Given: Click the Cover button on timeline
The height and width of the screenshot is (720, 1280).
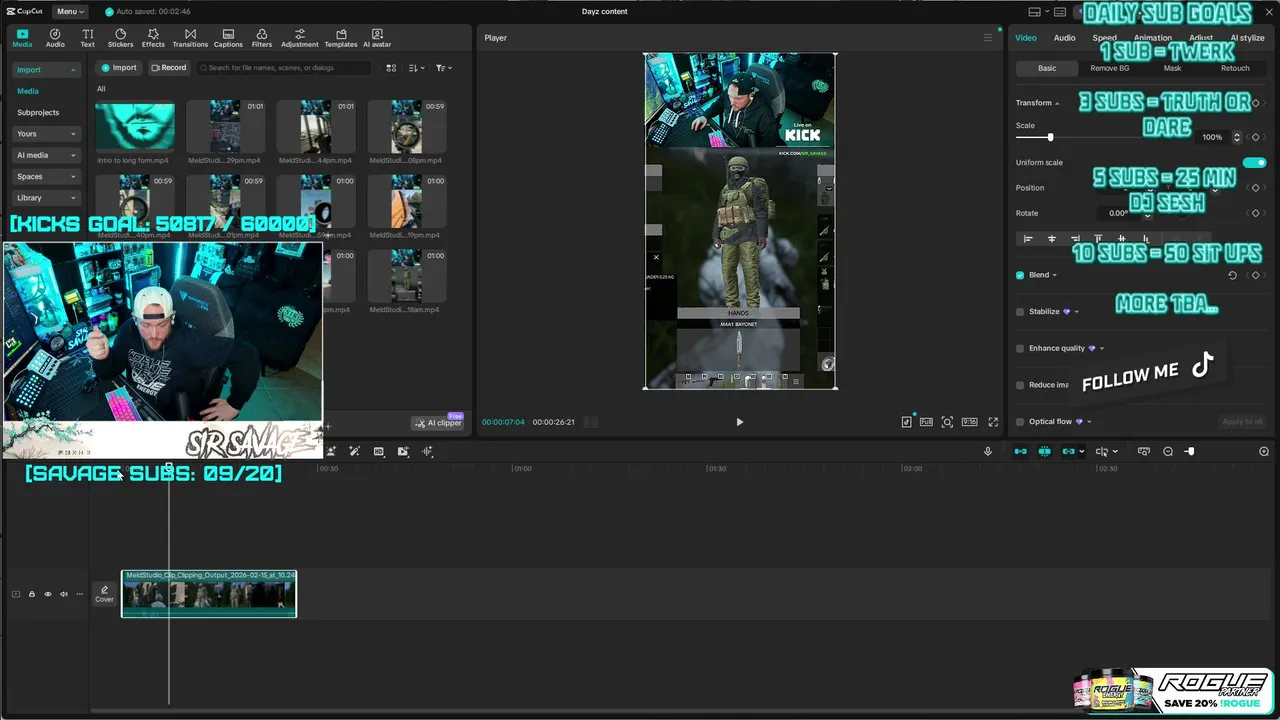Looking at the screenshot, I should pos(104,594).
